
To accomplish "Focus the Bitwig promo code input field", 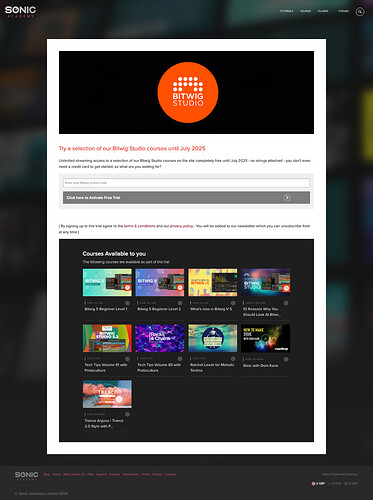I will 186,183.
